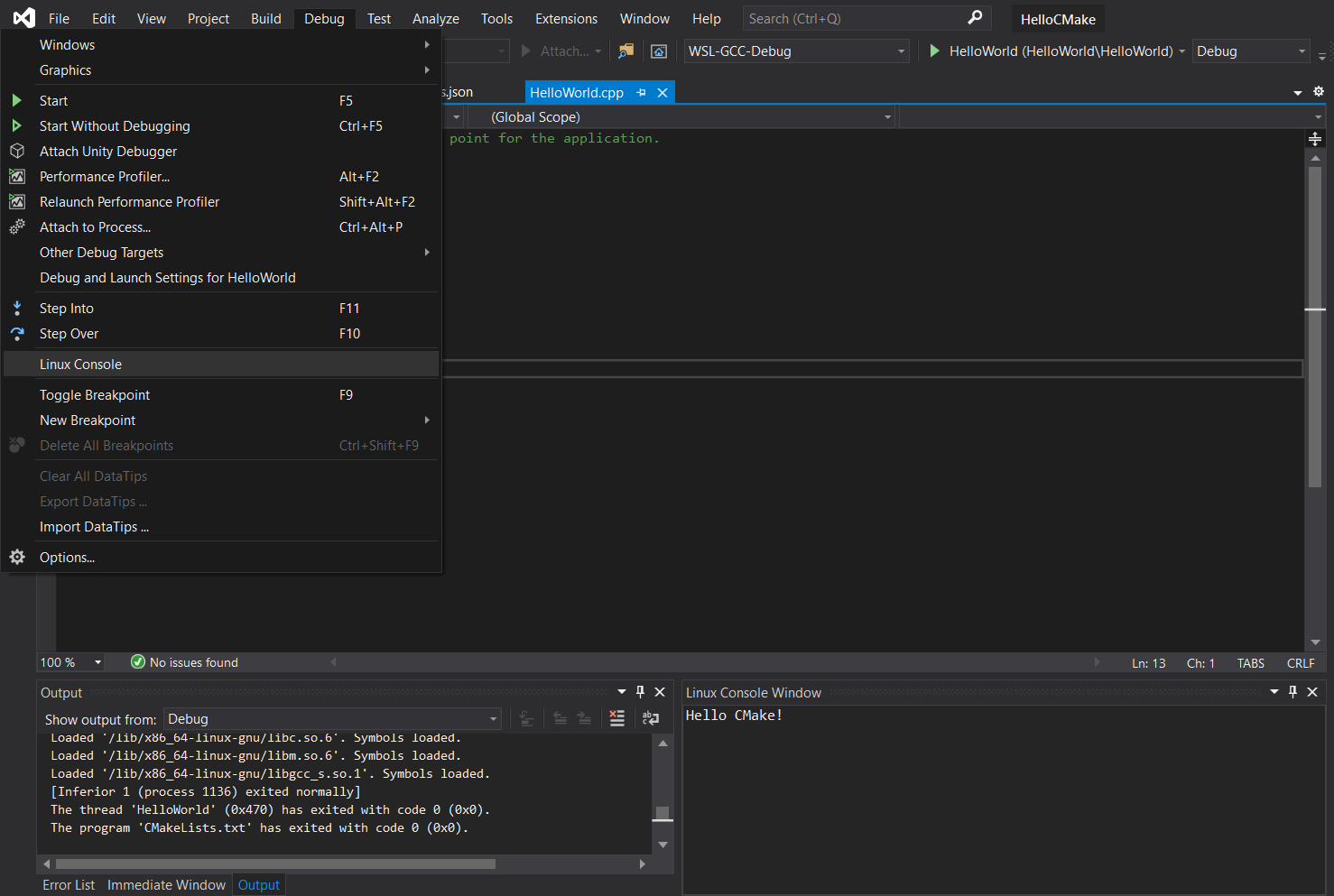Expand the Global Scope dropdown
The width and height of the screenshot is (1334, 896).
(x=681, y=117)
